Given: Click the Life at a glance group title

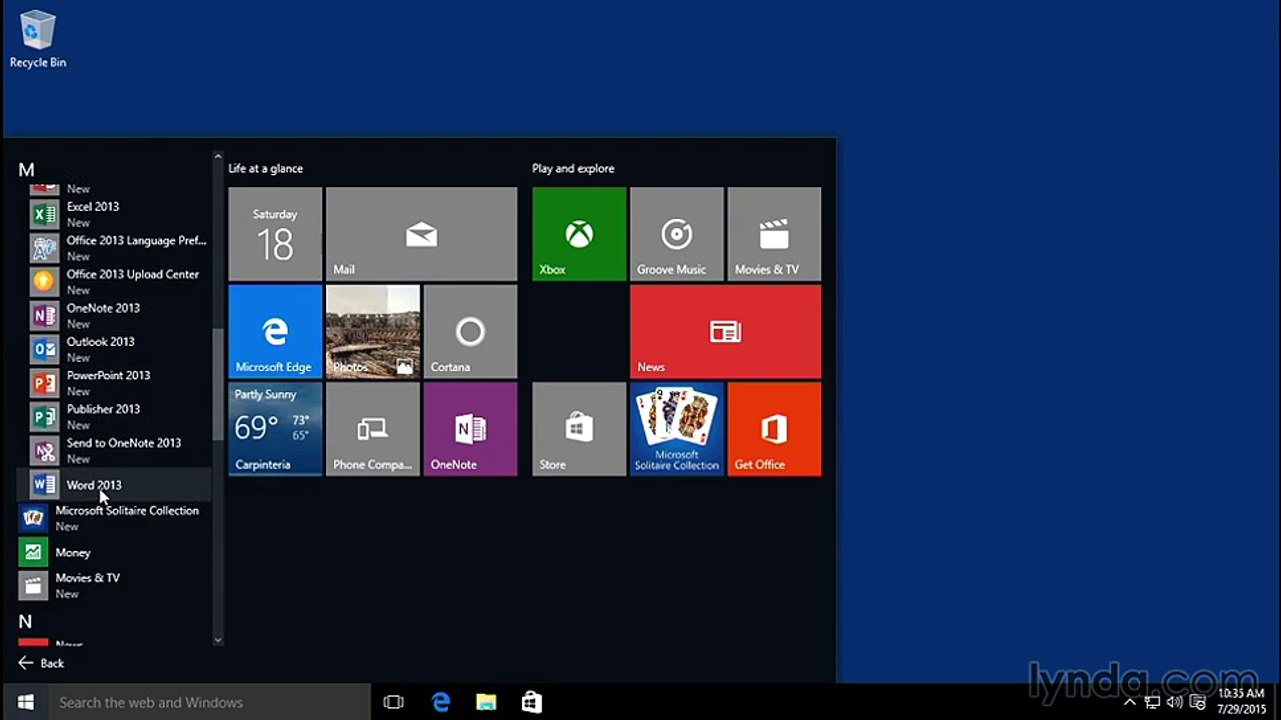Looking at the screenshot, I should coord(266,168).
